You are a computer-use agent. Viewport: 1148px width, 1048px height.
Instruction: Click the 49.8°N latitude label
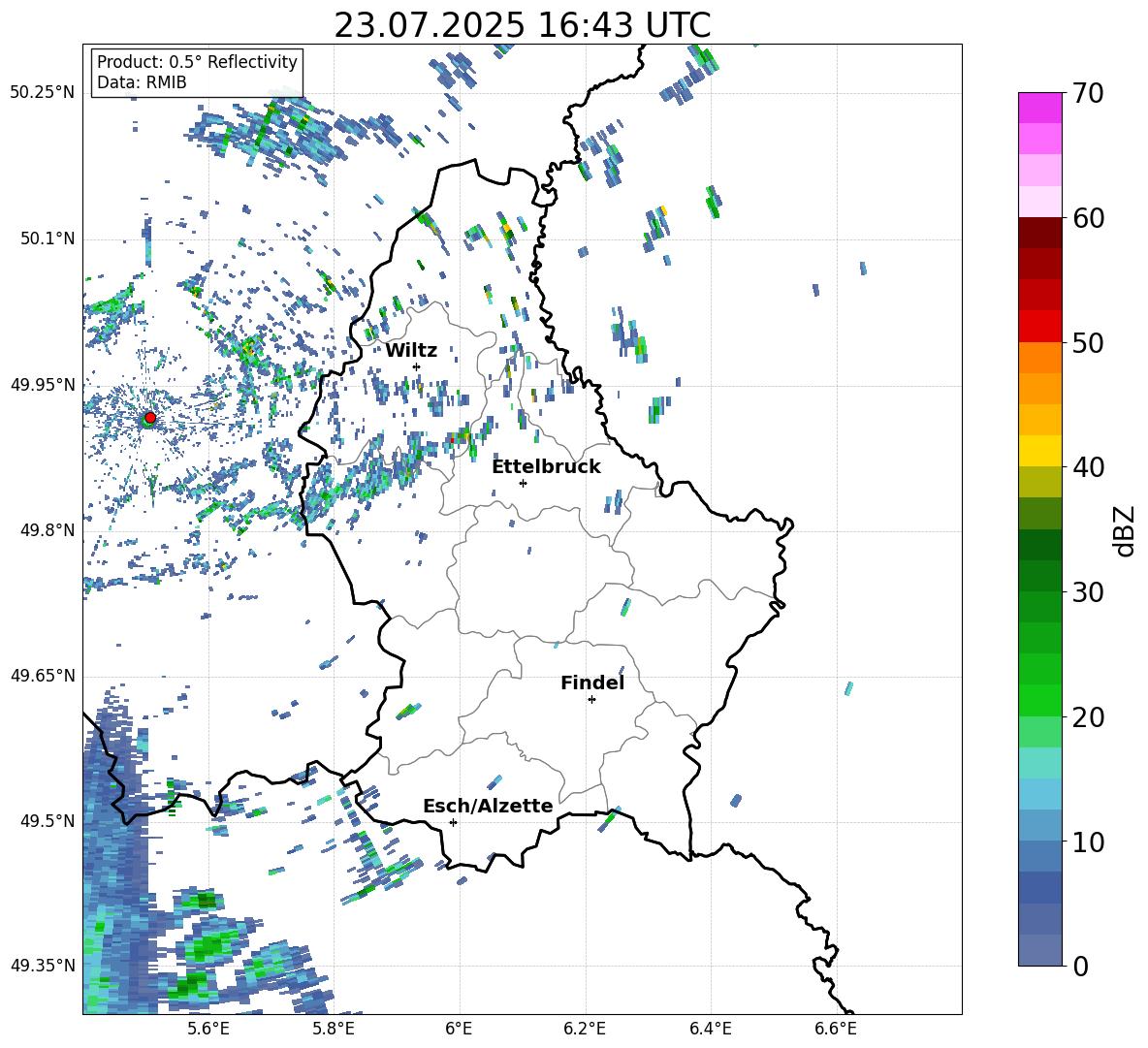pyautogui.click(x=47, y=530)
